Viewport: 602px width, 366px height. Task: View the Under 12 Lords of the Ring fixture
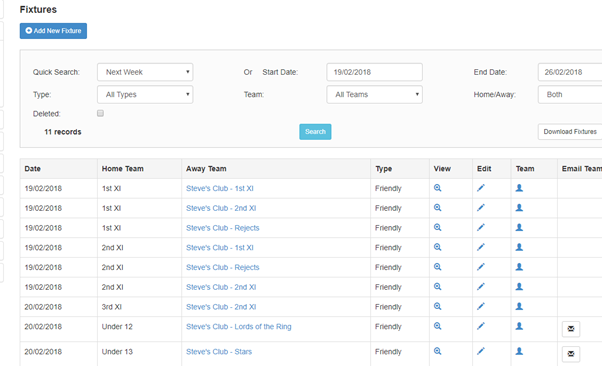[x=437, y=326]
